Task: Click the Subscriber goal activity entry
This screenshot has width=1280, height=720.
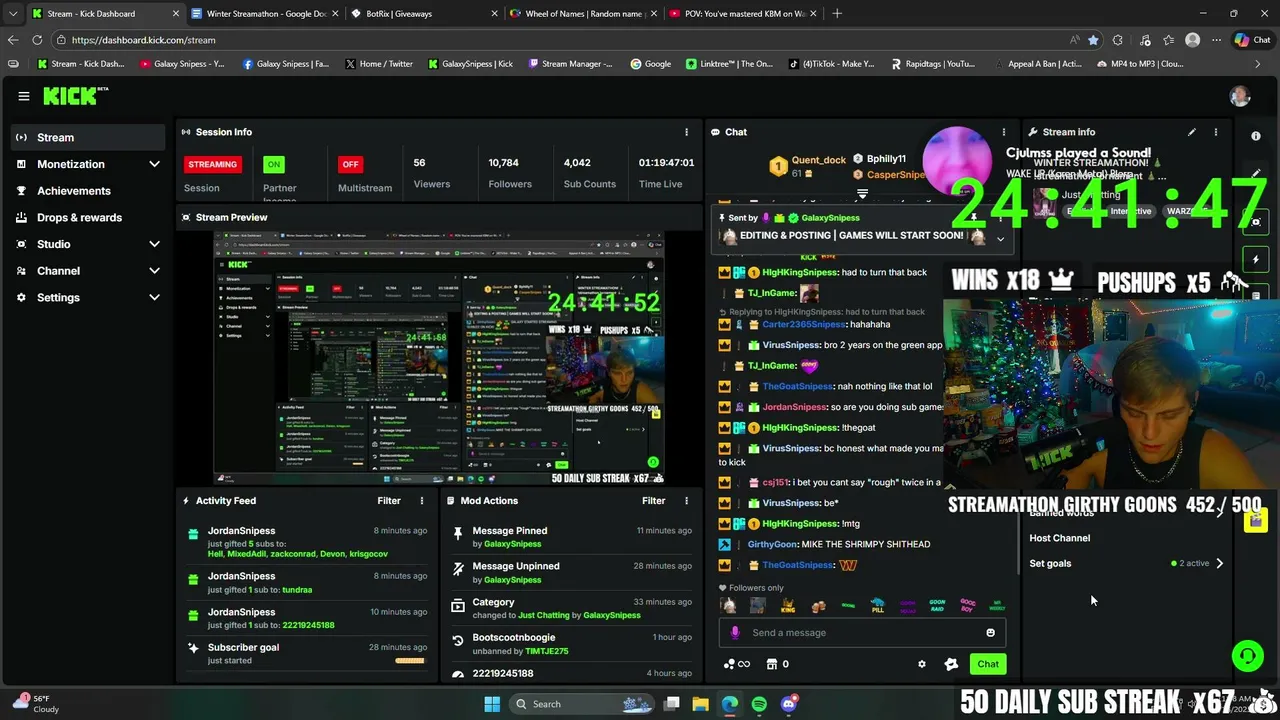Action: tap(306, 653)
